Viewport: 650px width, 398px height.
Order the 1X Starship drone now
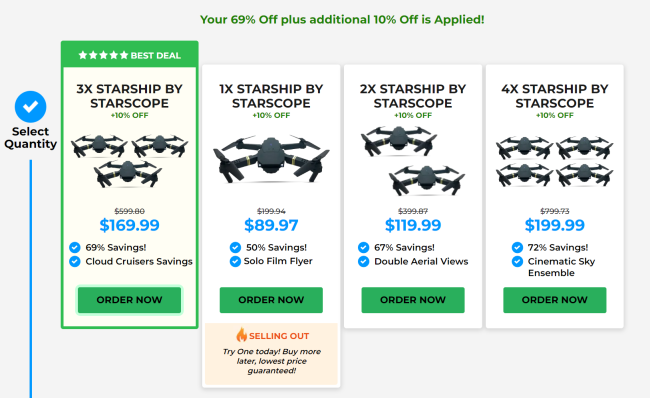coord(271,300)
